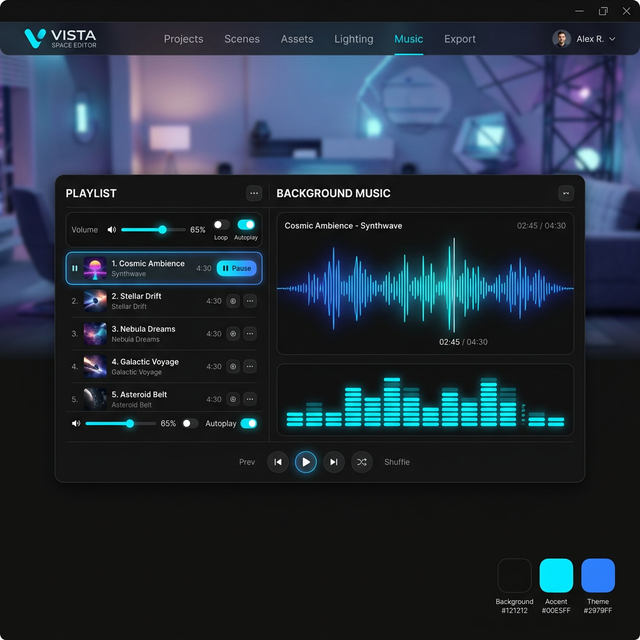
Task: Click the previous track skip icon
Action: 278,462
